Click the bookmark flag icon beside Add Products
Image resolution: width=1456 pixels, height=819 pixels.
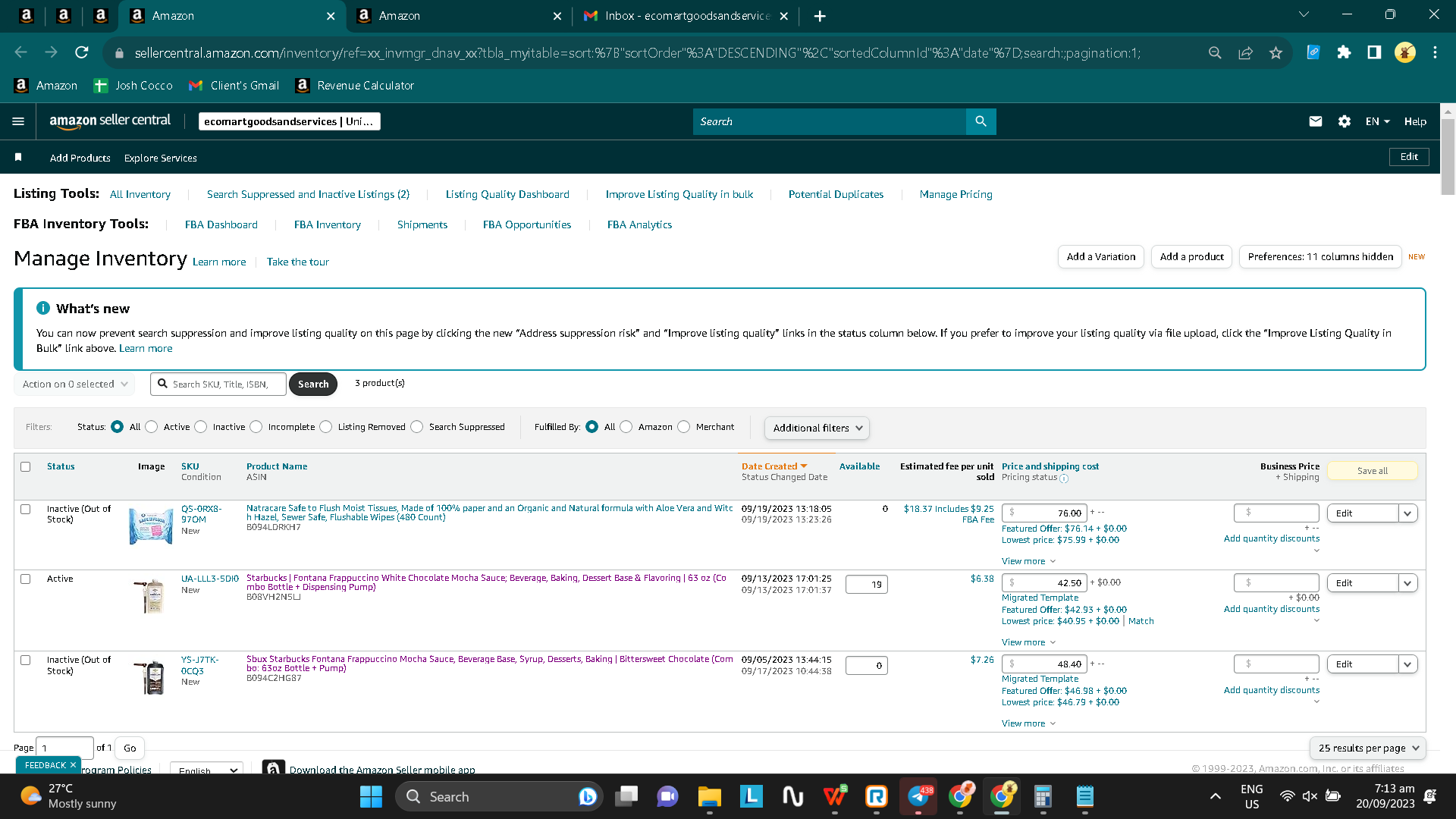[x=18, y=157]
